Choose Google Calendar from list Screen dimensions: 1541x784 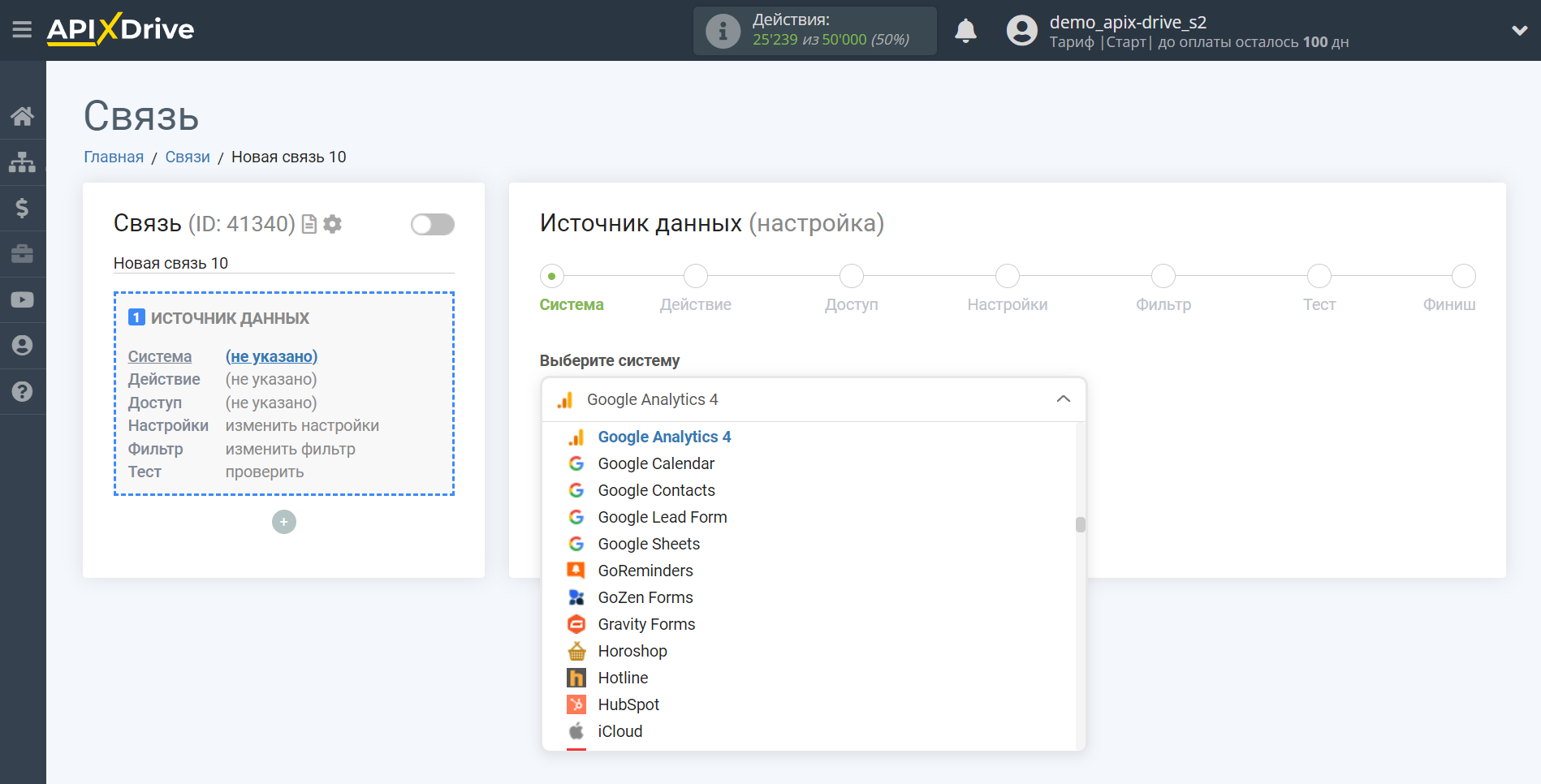pyautogui.click(x=809, y=463)
